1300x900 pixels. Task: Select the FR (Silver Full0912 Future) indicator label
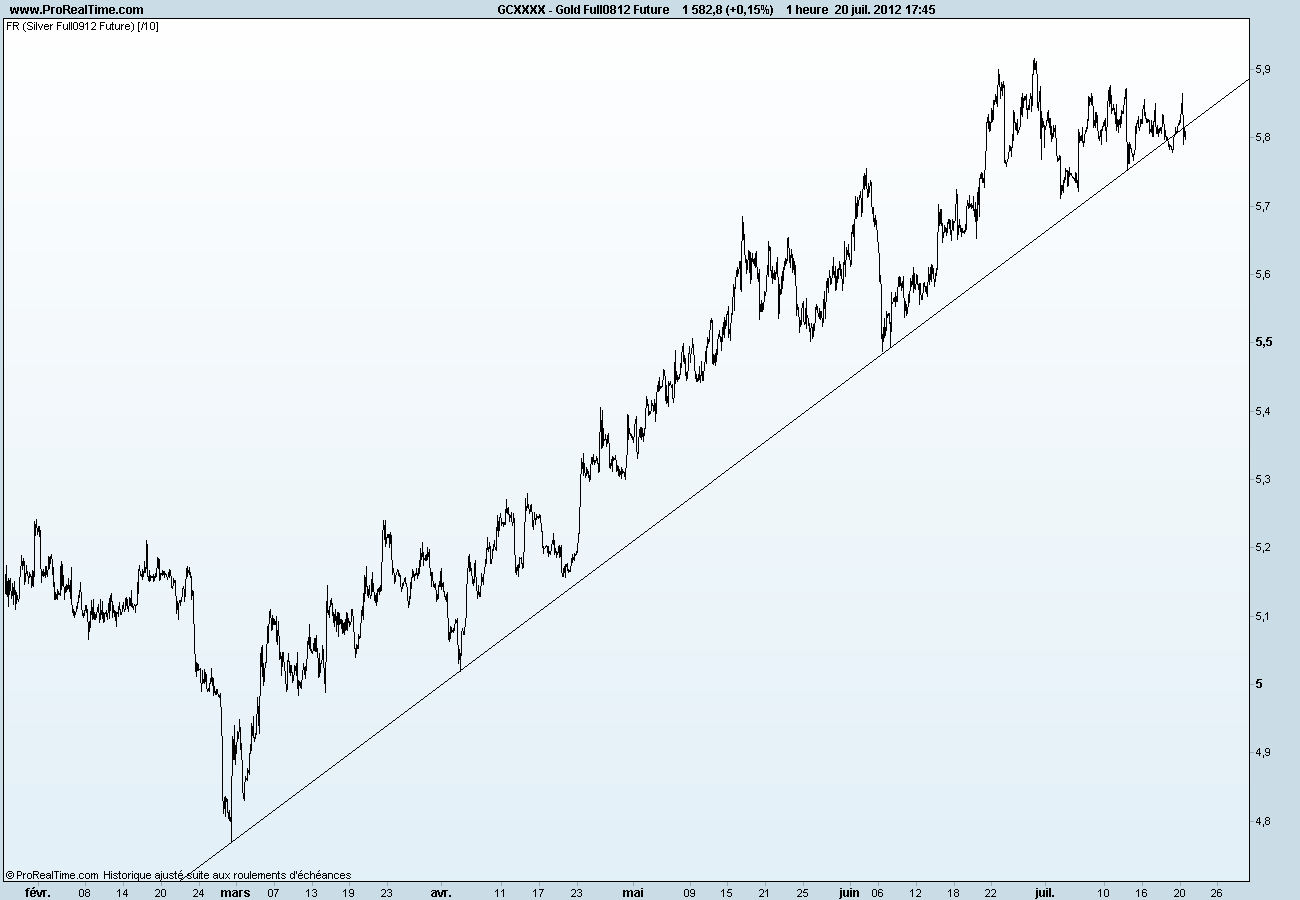[82, 26]
